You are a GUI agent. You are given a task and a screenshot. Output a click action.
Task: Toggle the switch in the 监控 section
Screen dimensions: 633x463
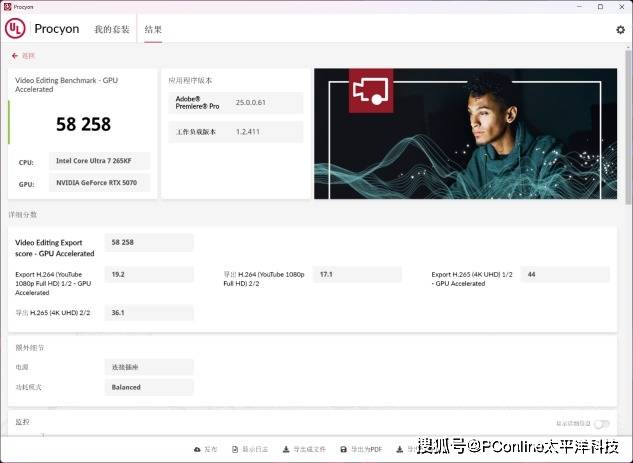click(x=601, y=424)
